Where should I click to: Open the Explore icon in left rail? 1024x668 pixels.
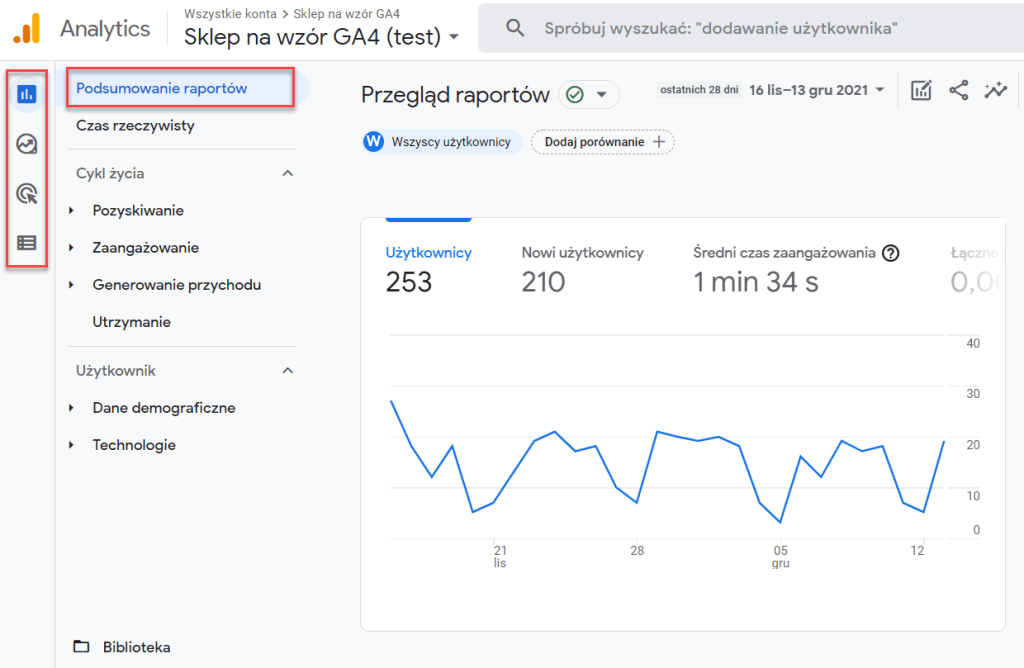pos(27,145)
